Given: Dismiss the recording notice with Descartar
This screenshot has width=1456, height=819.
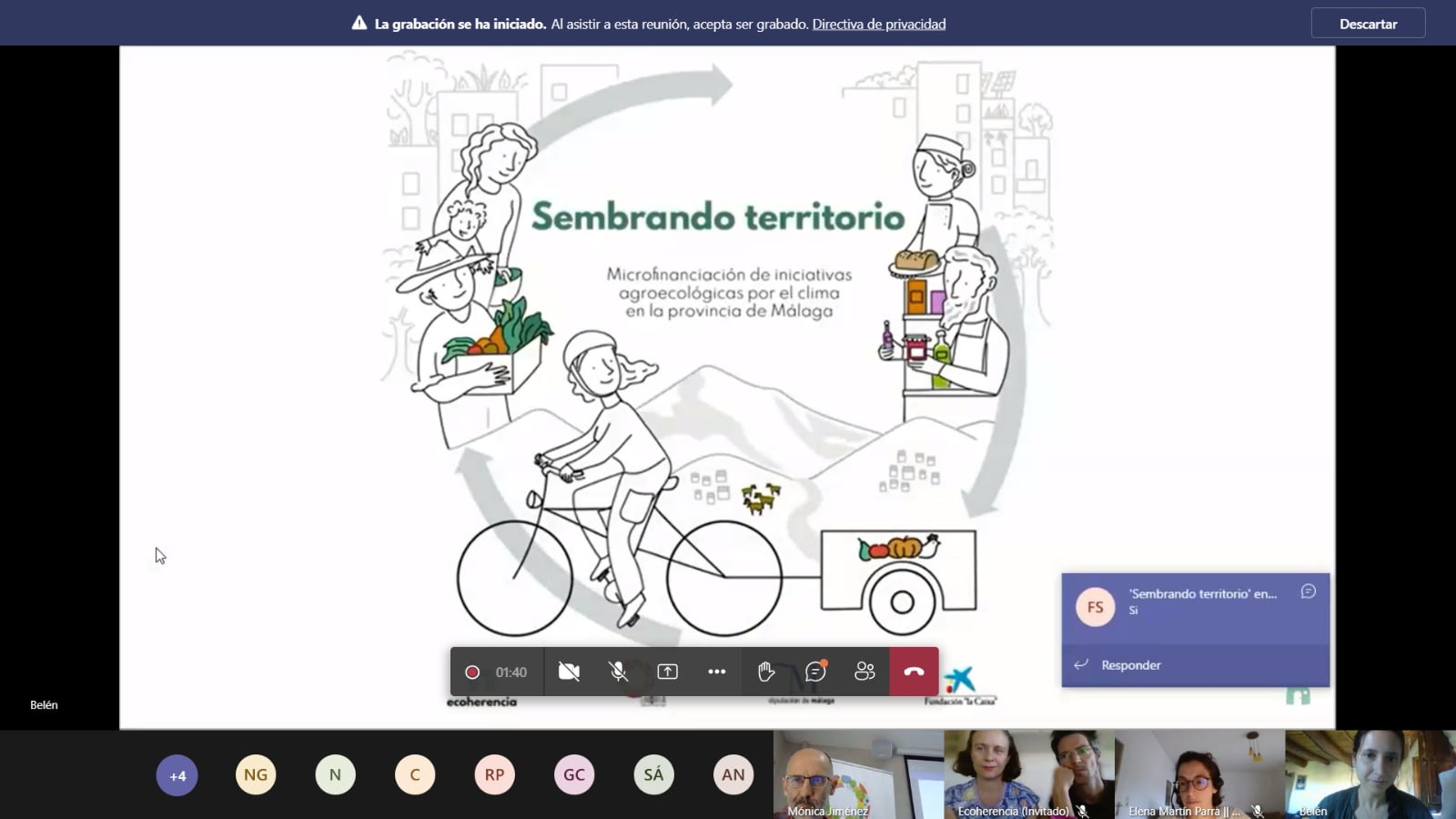Looking at the screenshot, I should click(x=1367, y=24).
